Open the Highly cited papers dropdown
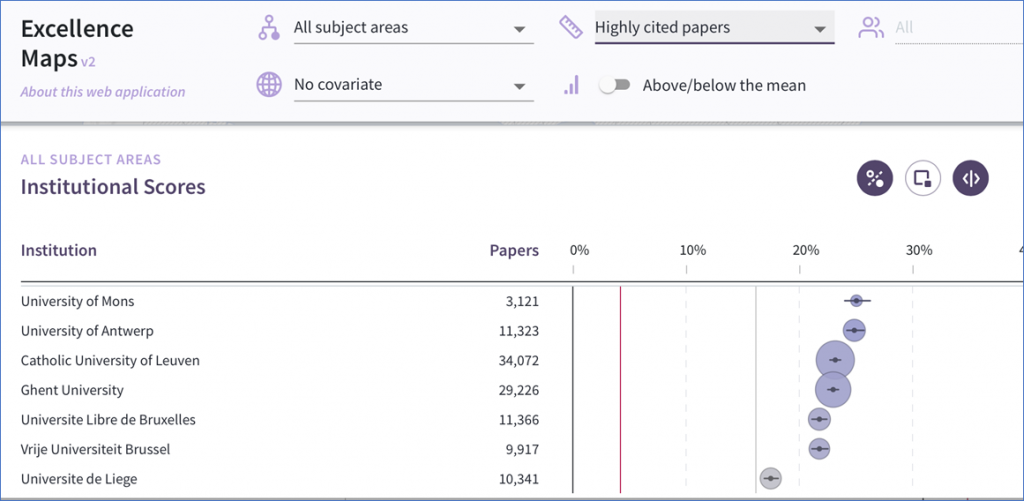Image resolution: width=1024 pixels, height=501 pixels. click(714, 28)
